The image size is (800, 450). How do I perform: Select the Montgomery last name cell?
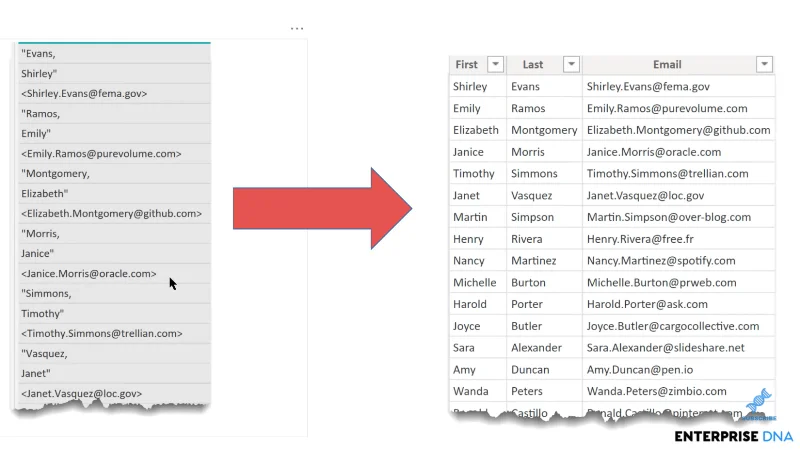[x=544, y=130]
